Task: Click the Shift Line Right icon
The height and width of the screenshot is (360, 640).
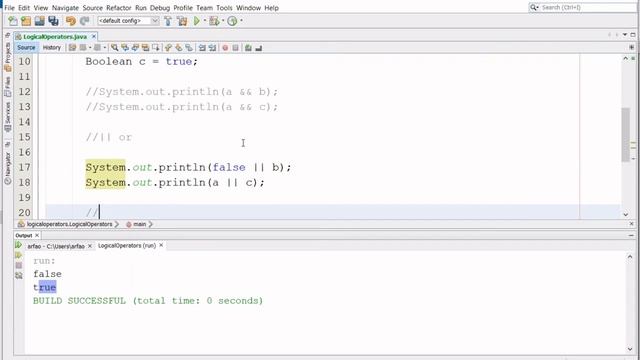Action: click(212, 48)
